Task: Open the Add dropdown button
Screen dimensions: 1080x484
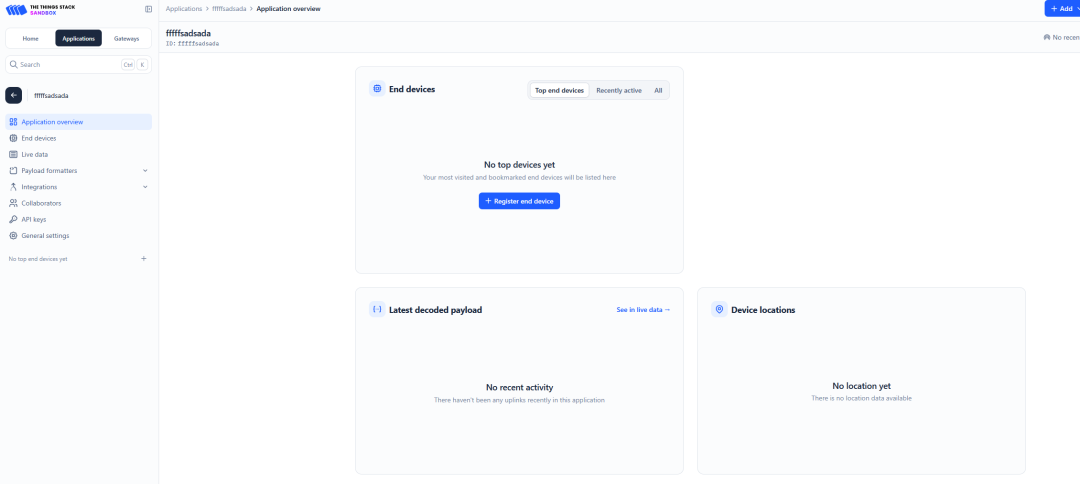Action: (1062, 8)
